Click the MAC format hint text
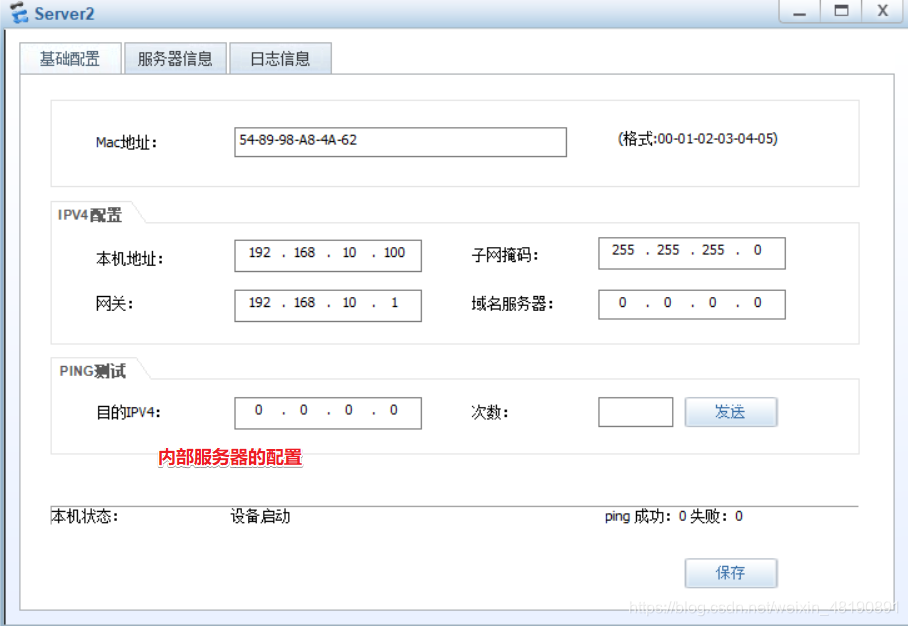908x626 pixels. [x=698, y=139]
